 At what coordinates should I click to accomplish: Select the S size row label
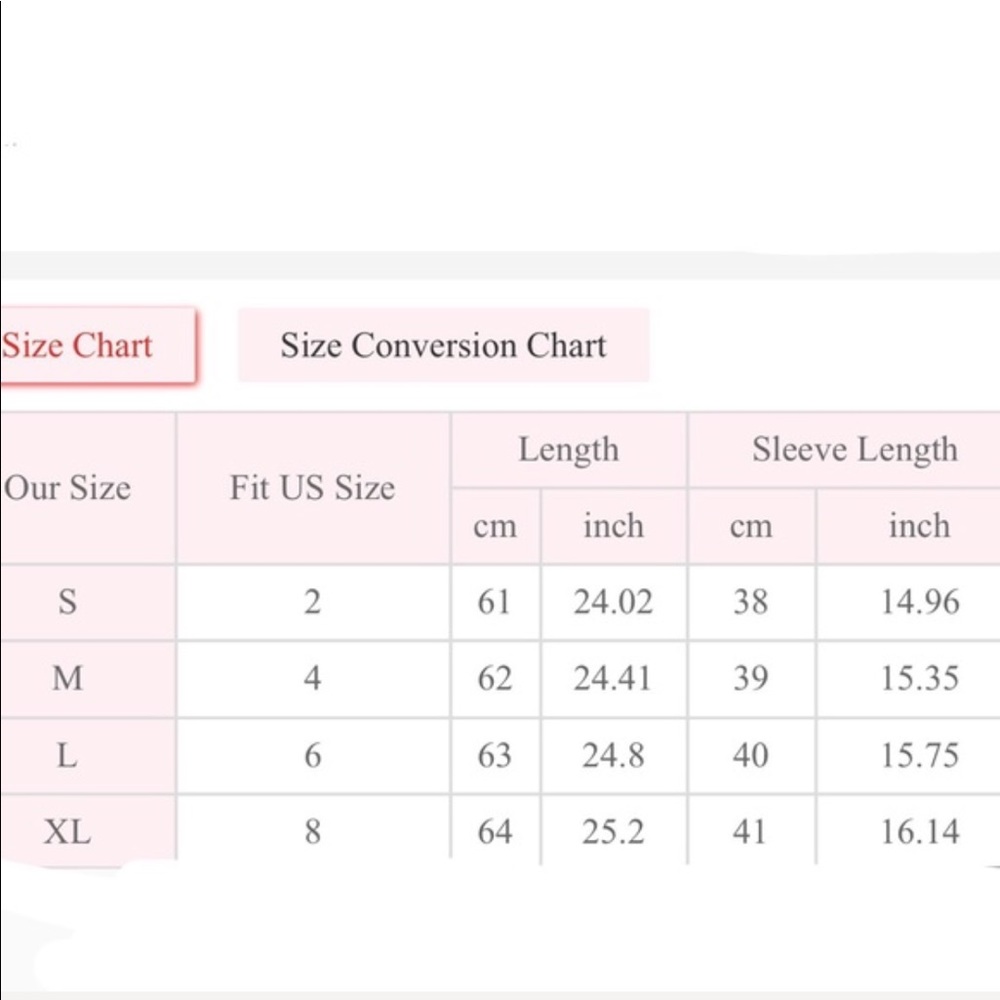coord(67,602)
